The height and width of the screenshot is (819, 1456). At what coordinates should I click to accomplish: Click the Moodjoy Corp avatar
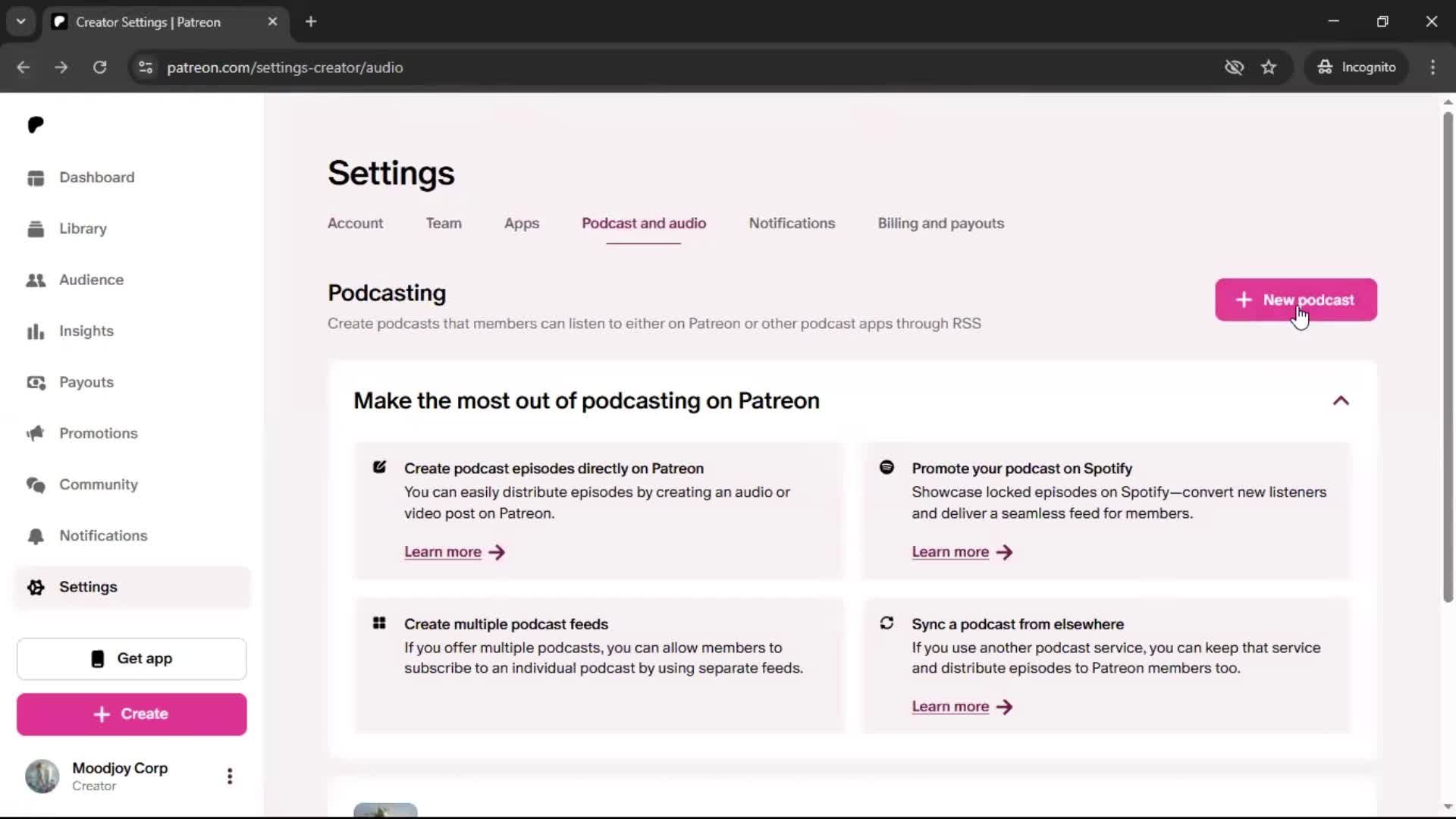click(42, 777)
